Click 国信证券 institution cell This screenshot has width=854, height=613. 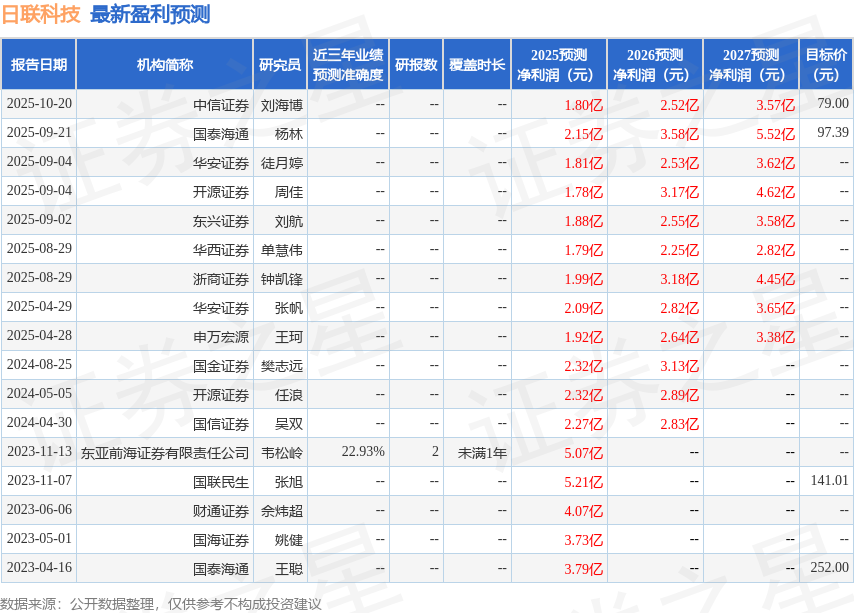coord(221,424)
